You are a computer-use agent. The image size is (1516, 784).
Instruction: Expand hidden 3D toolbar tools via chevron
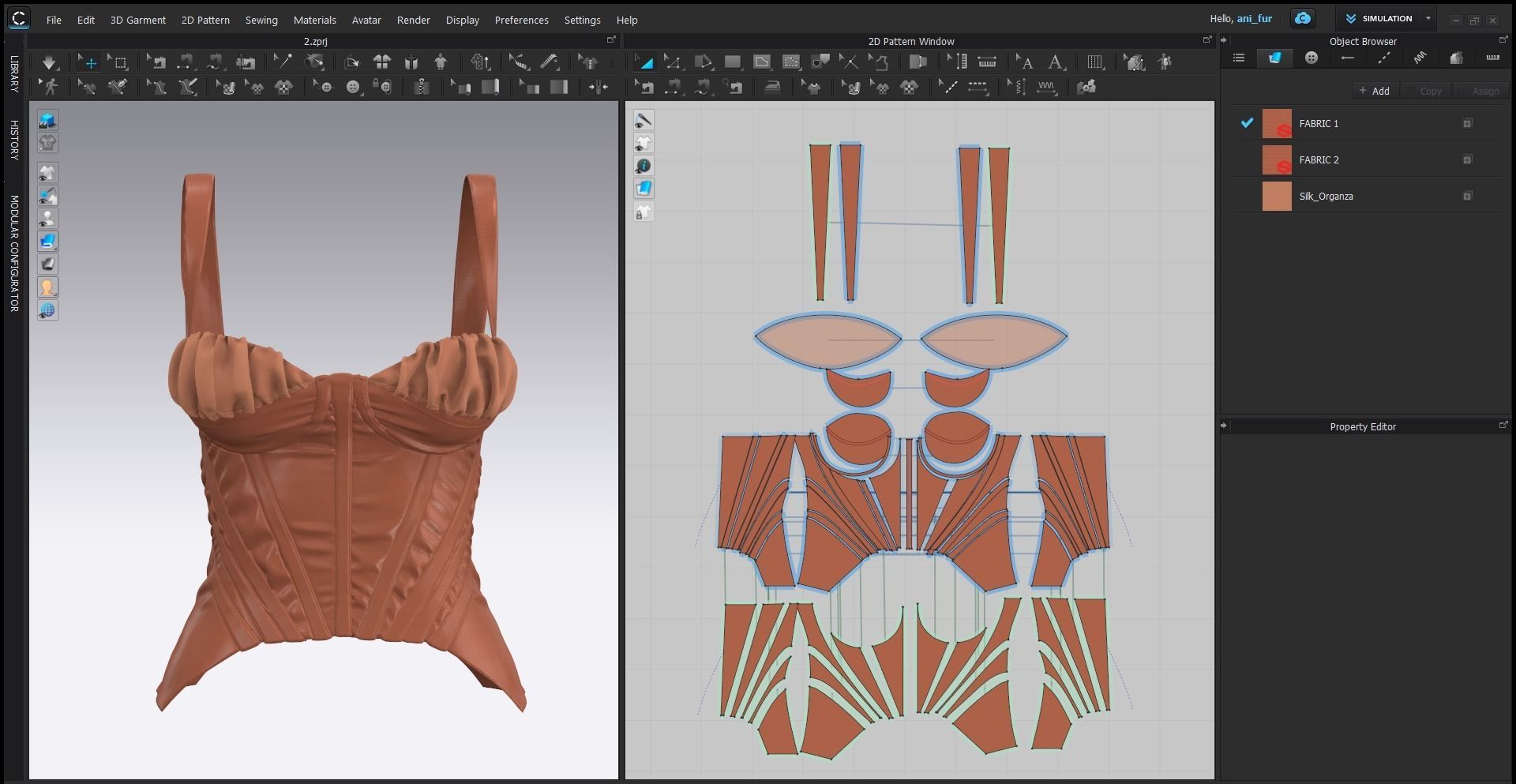[x=614, y=61]
